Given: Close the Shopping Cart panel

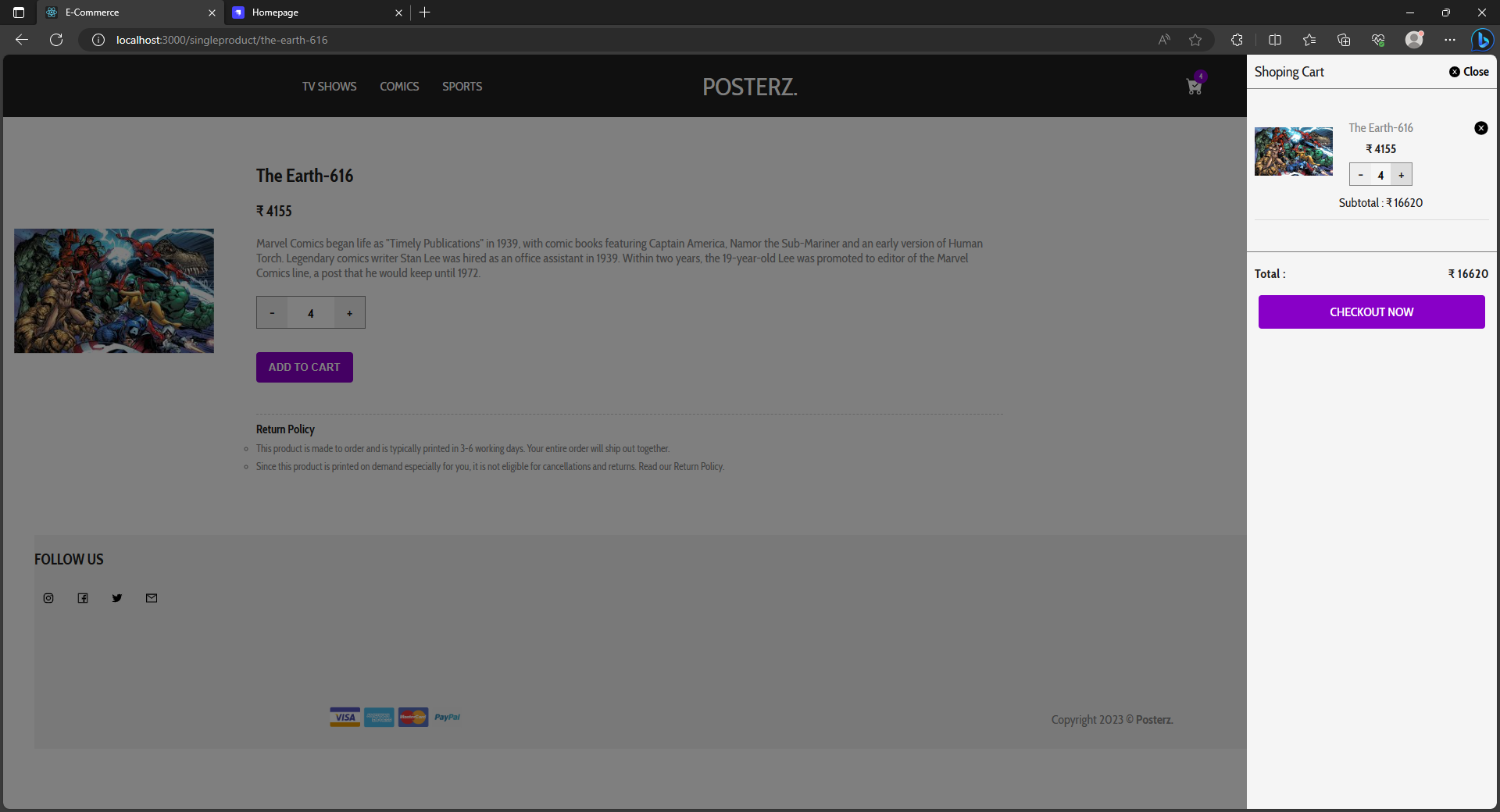Looking at the screenshot, I should click(x=1468, y=71).
